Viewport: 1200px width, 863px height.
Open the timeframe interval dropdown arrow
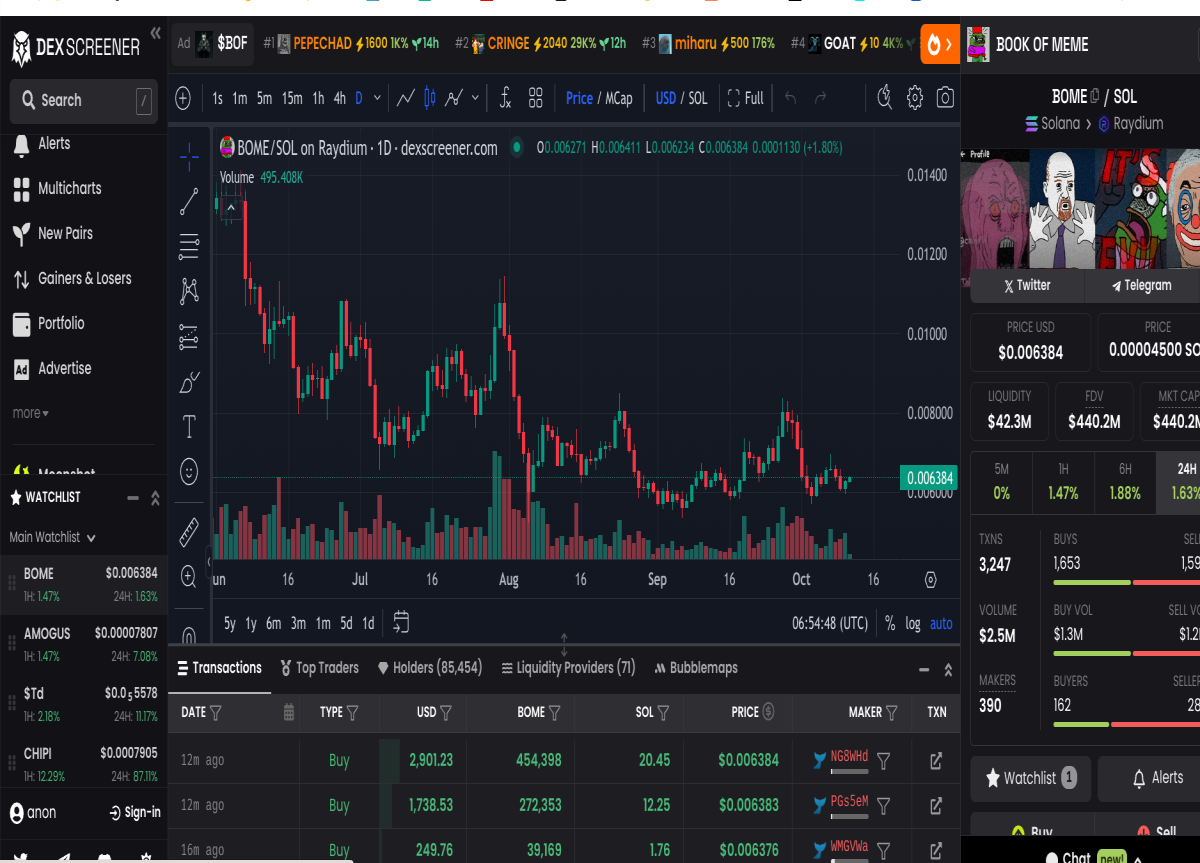click(377, 98)
